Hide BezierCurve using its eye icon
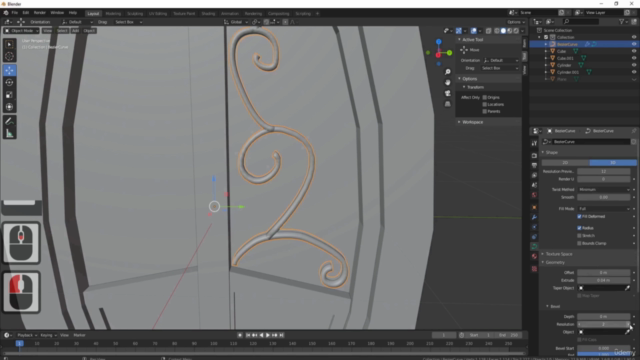This screenshot has width=640, height=360. tap(634, 44)
